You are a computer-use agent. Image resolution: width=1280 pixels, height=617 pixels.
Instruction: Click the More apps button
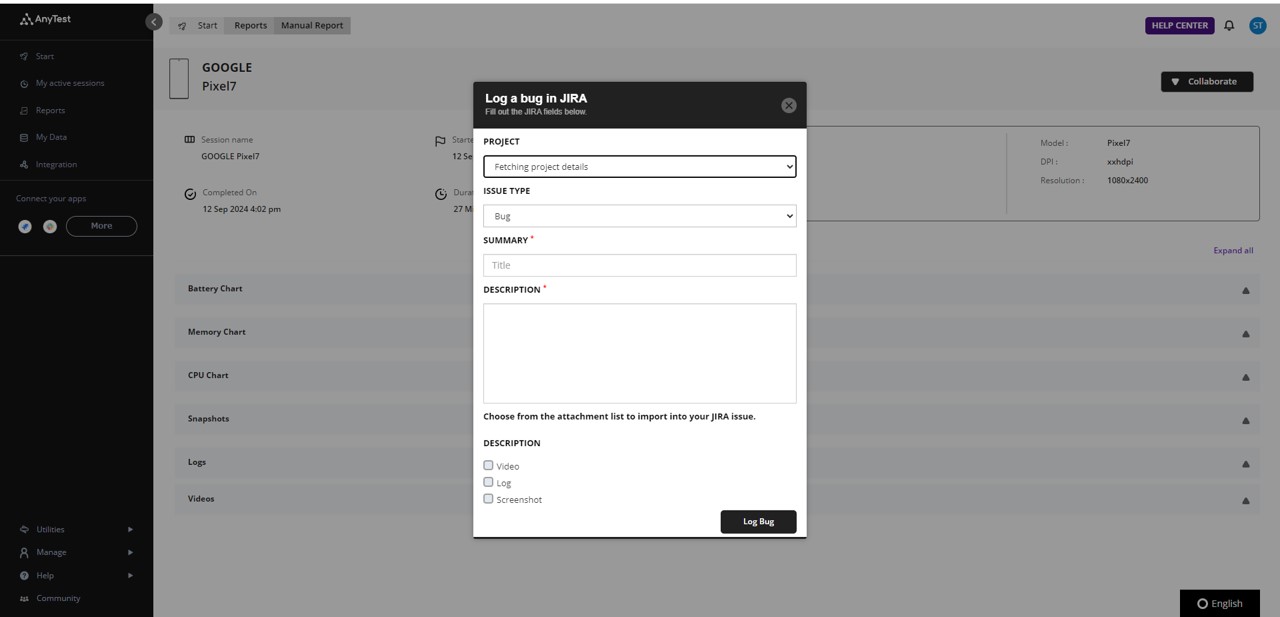102,226
